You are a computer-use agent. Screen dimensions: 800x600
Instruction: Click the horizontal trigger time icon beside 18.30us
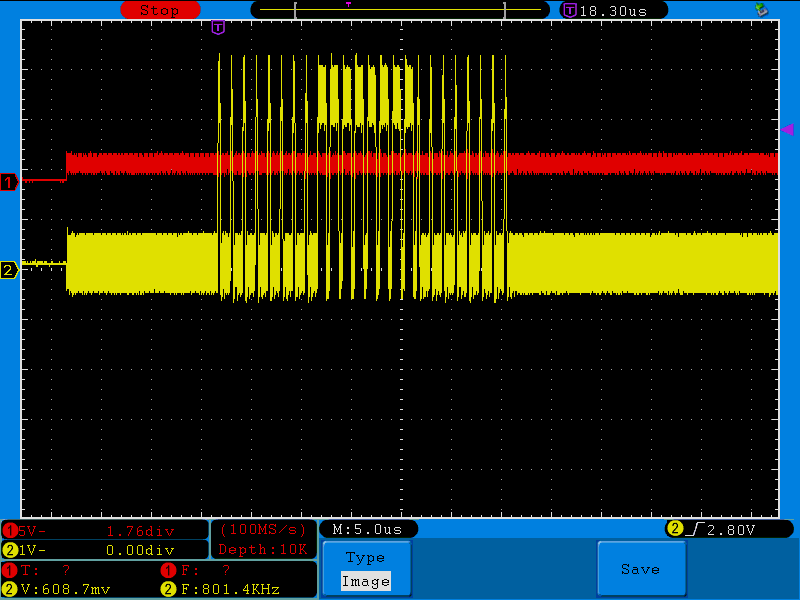[x=570, y=10]
